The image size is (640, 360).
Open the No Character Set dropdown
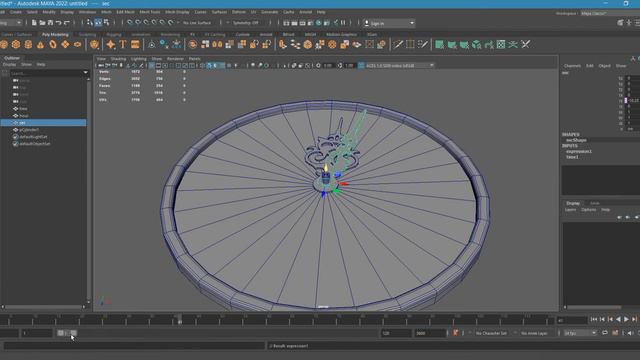click(491, 333)
